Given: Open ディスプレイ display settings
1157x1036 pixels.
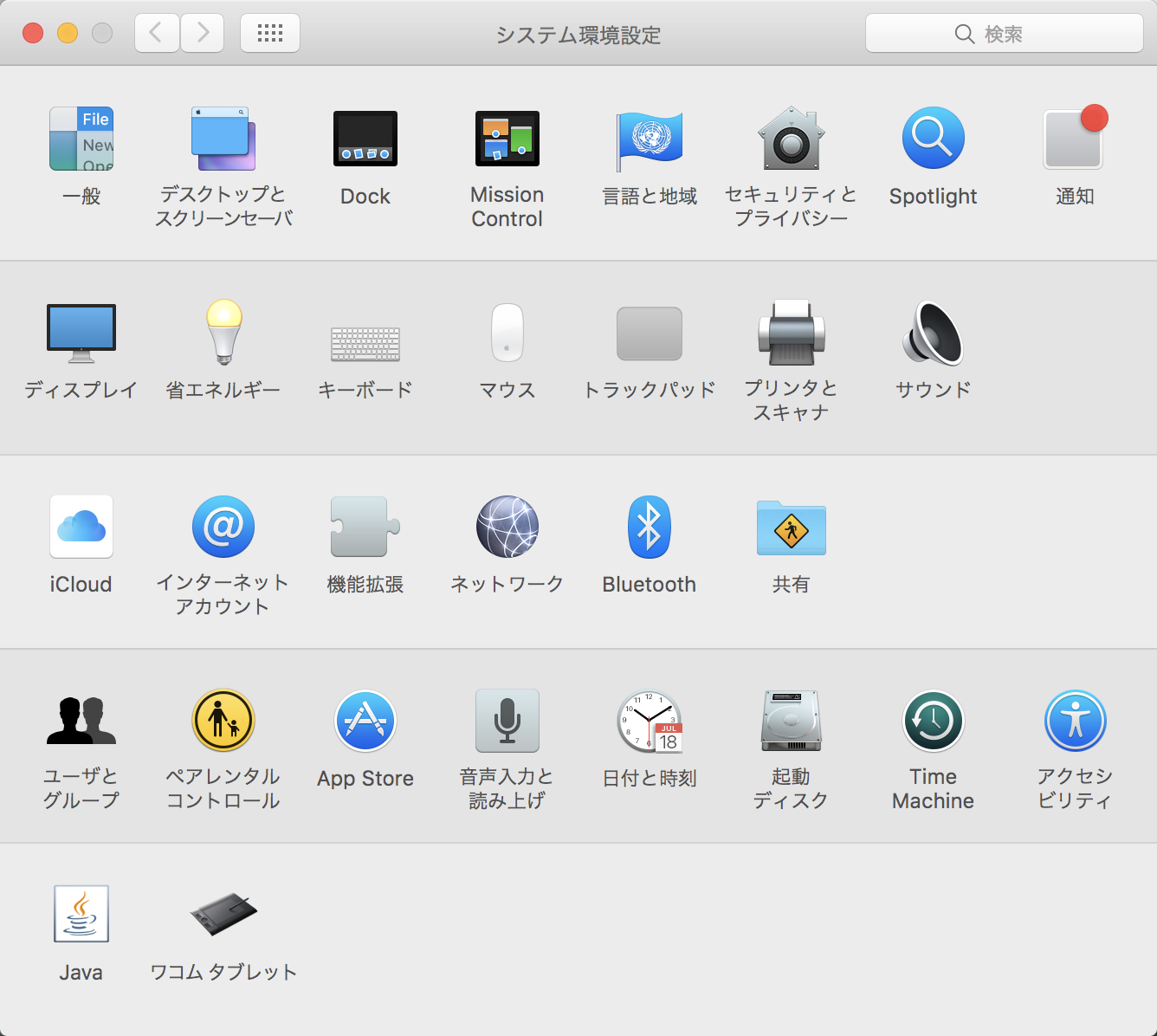Looking at the screenshot, I should tap(81, 333).
